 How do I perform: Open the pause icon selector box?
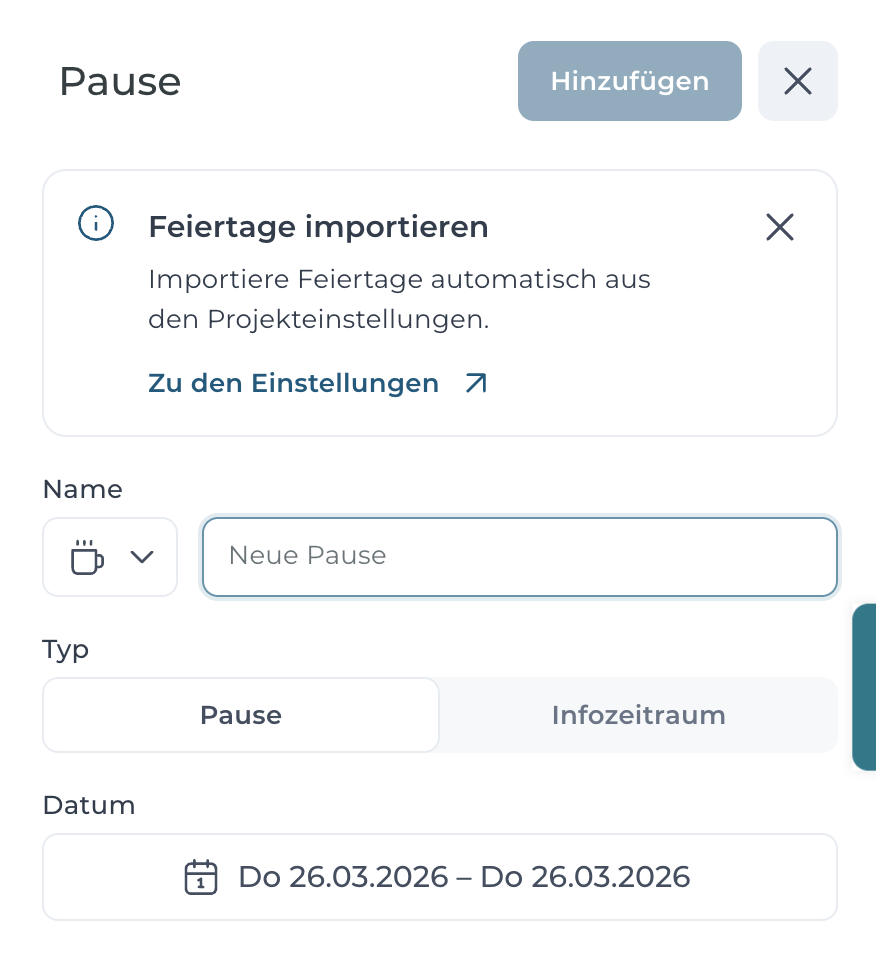click(x=110, y=557)
